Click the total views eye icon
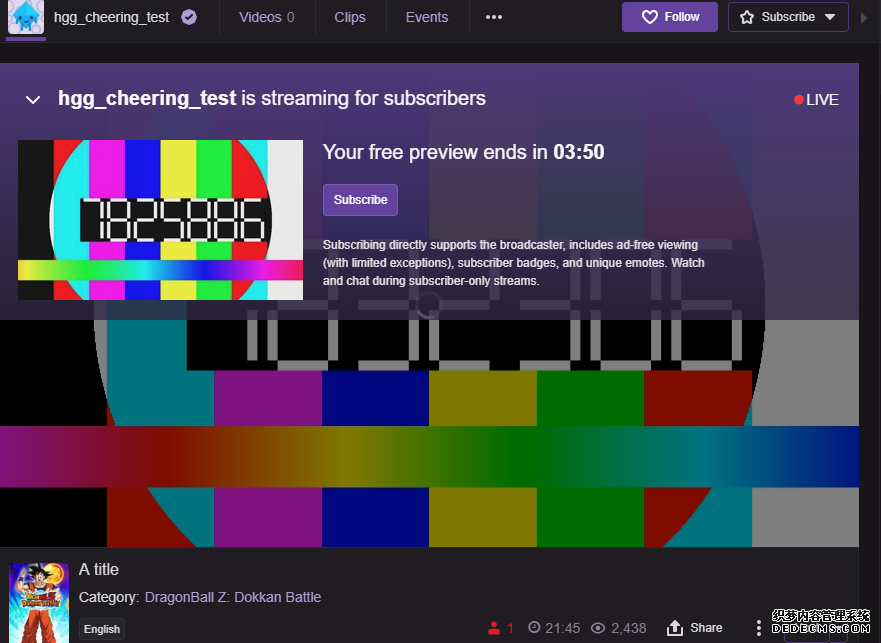 598,628
